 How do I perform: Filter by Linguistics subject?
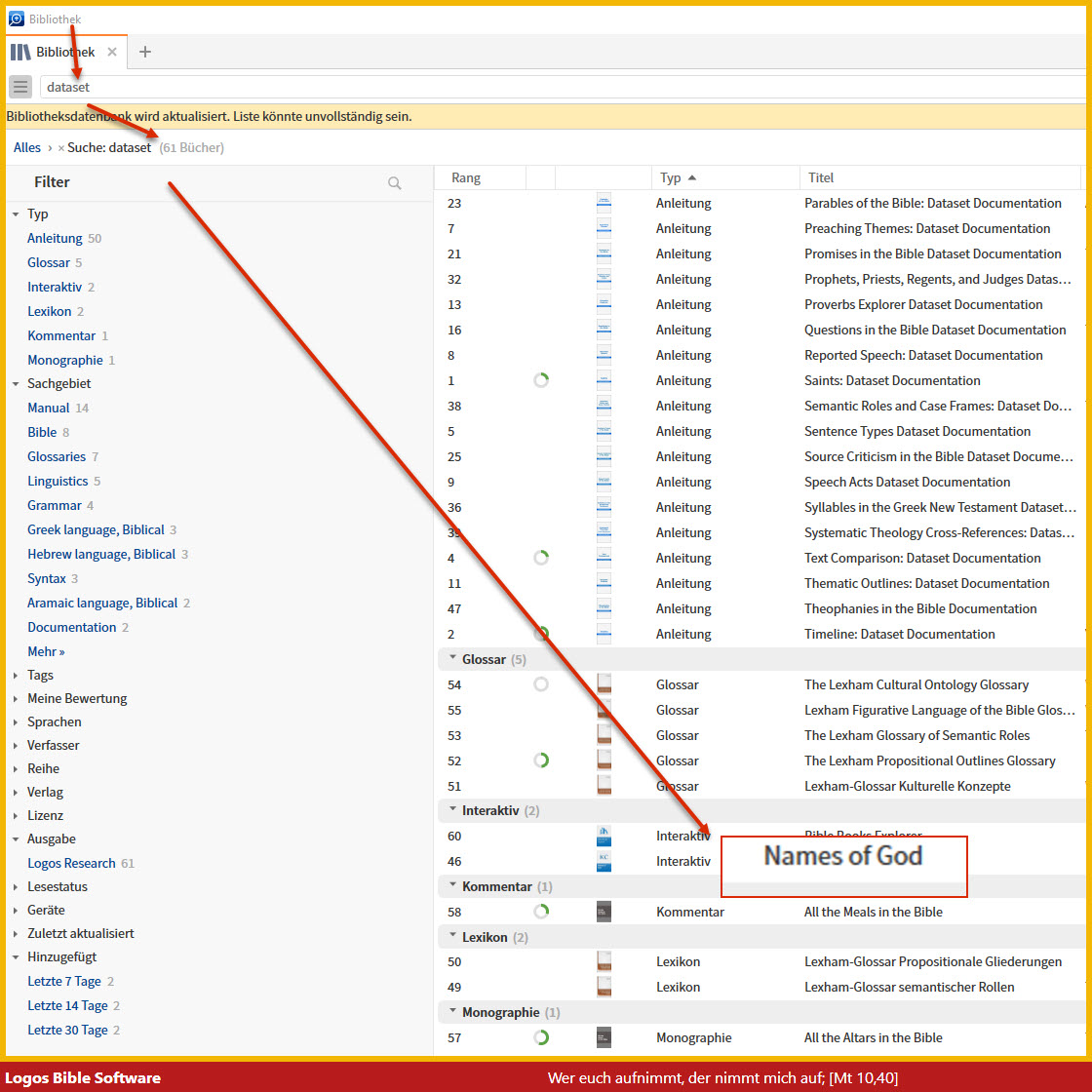58,482
